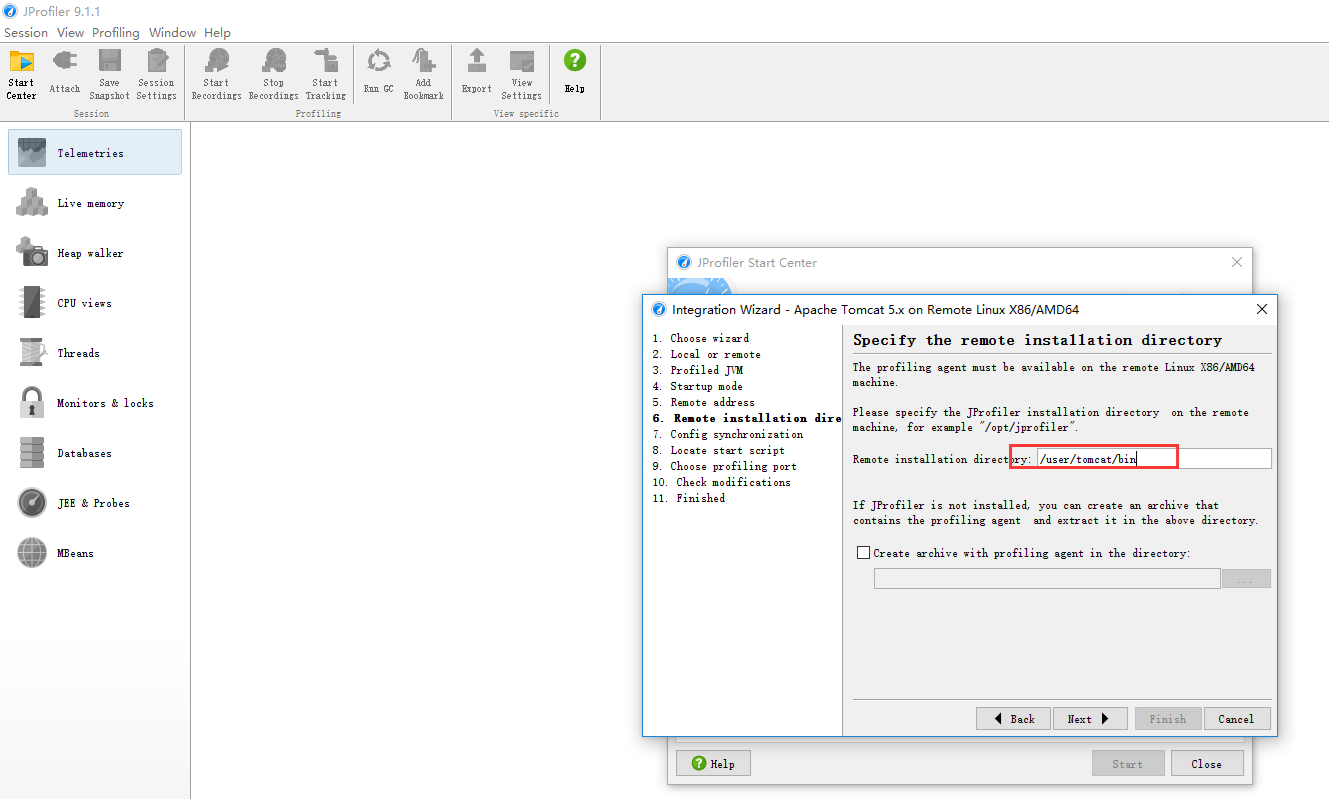The height and width of the screenshot is (799, 1329).
Task: Open the View menu
Action: (70, 32)
